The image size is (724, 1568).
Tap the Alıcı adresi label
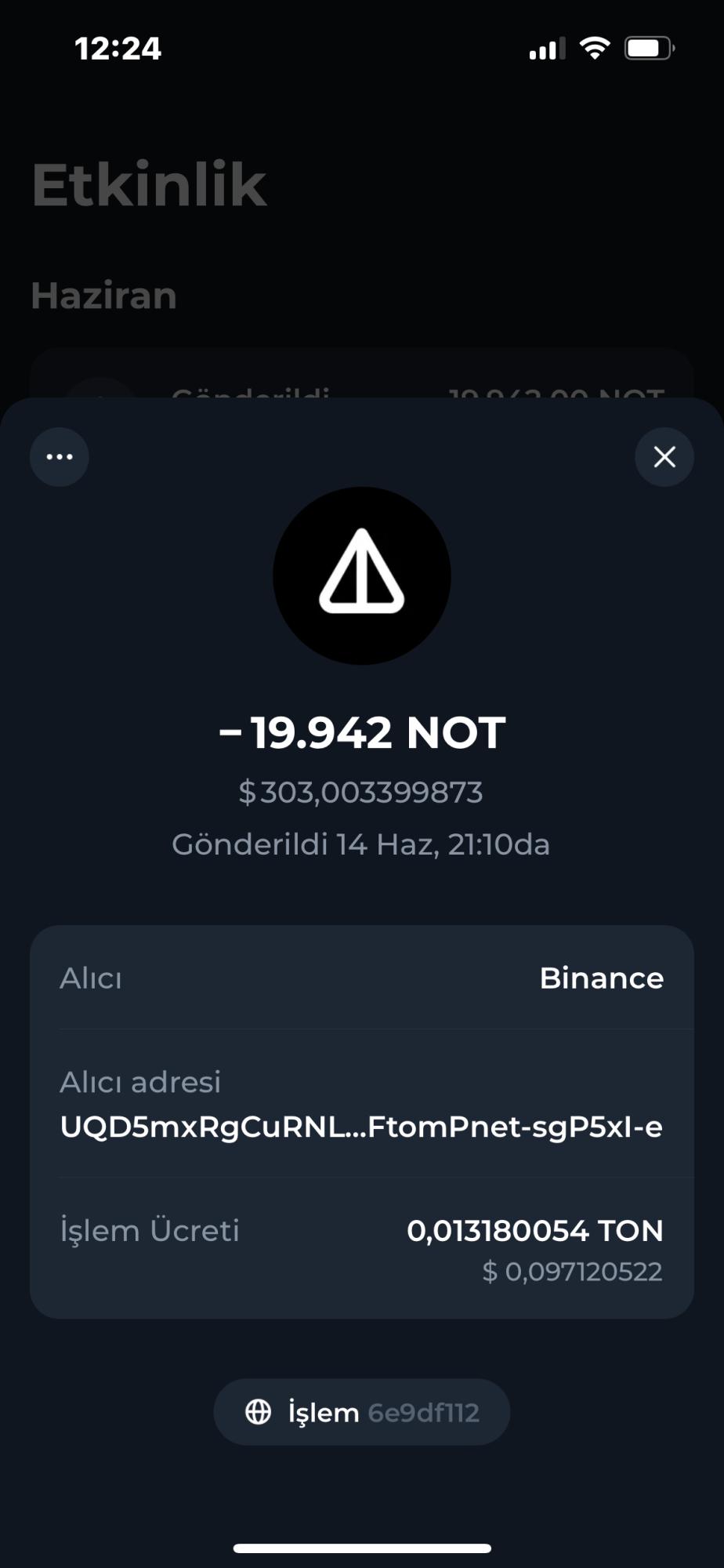pos(141,1081)
